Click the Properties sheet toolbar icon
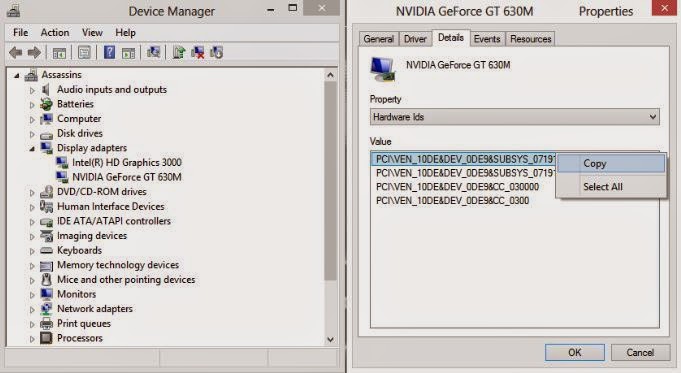This screenshot has width=681, height=373. tap(84, 53)
